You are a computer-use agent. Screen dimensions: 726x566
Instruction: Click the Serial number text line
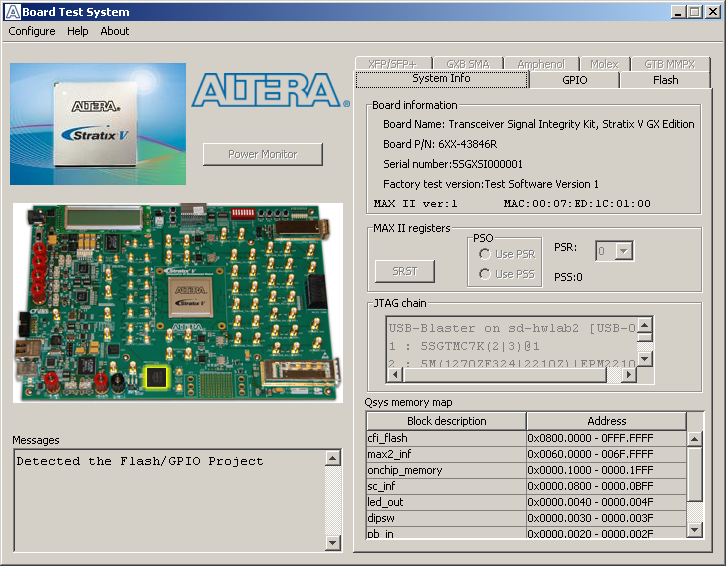pyautogui.click(x=452, y=164)
